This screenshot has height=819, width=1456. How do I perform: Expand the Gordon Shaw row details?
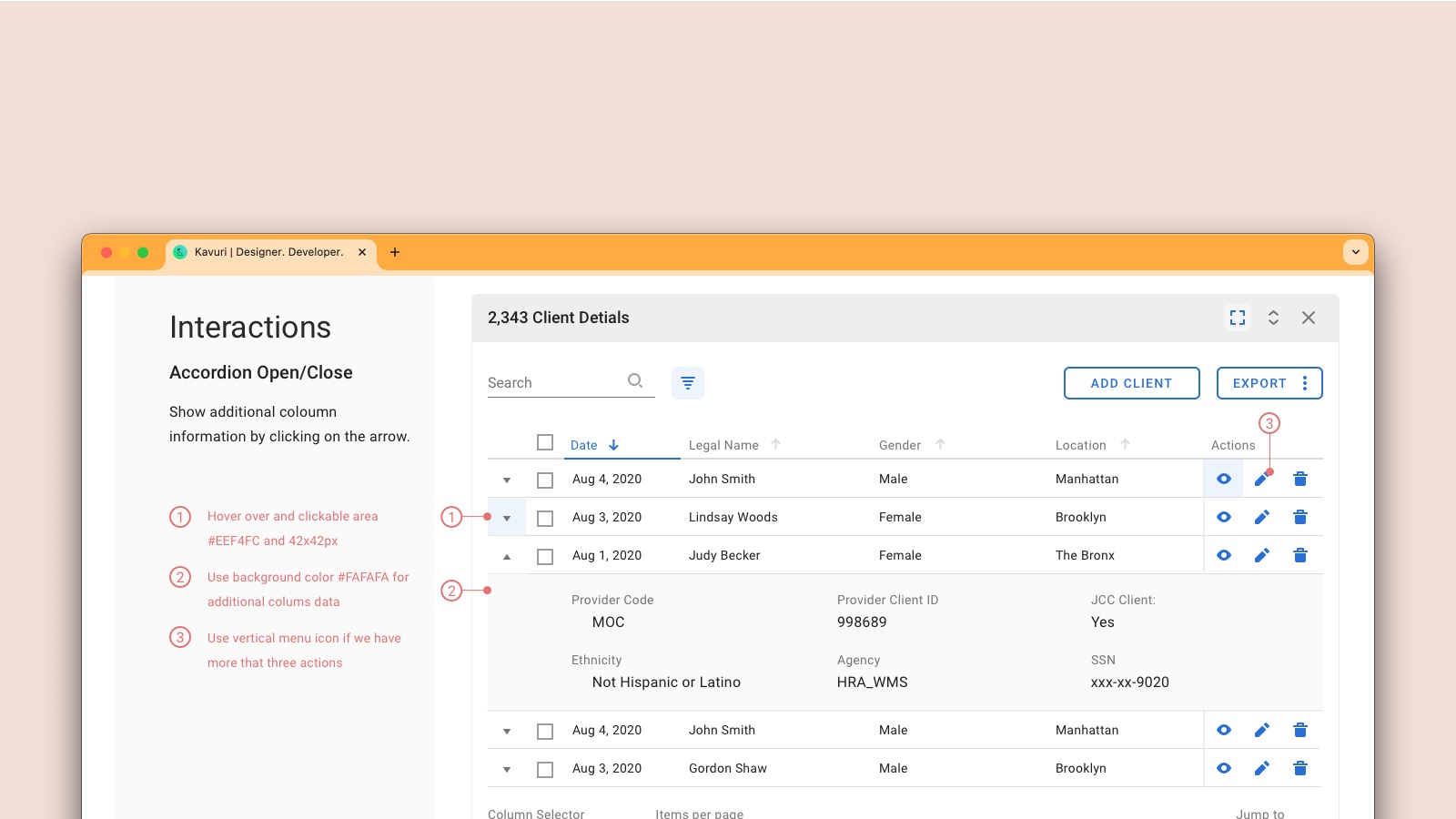[x=507, y=770]
